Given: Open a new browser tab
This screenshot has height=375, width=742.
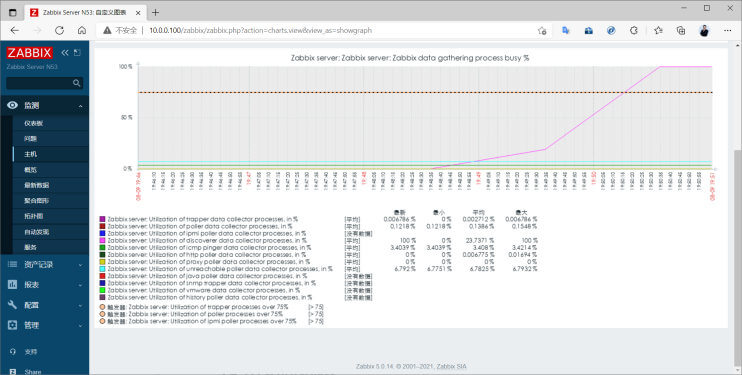Looking at the screenshot, I should (x=155, y=12).
